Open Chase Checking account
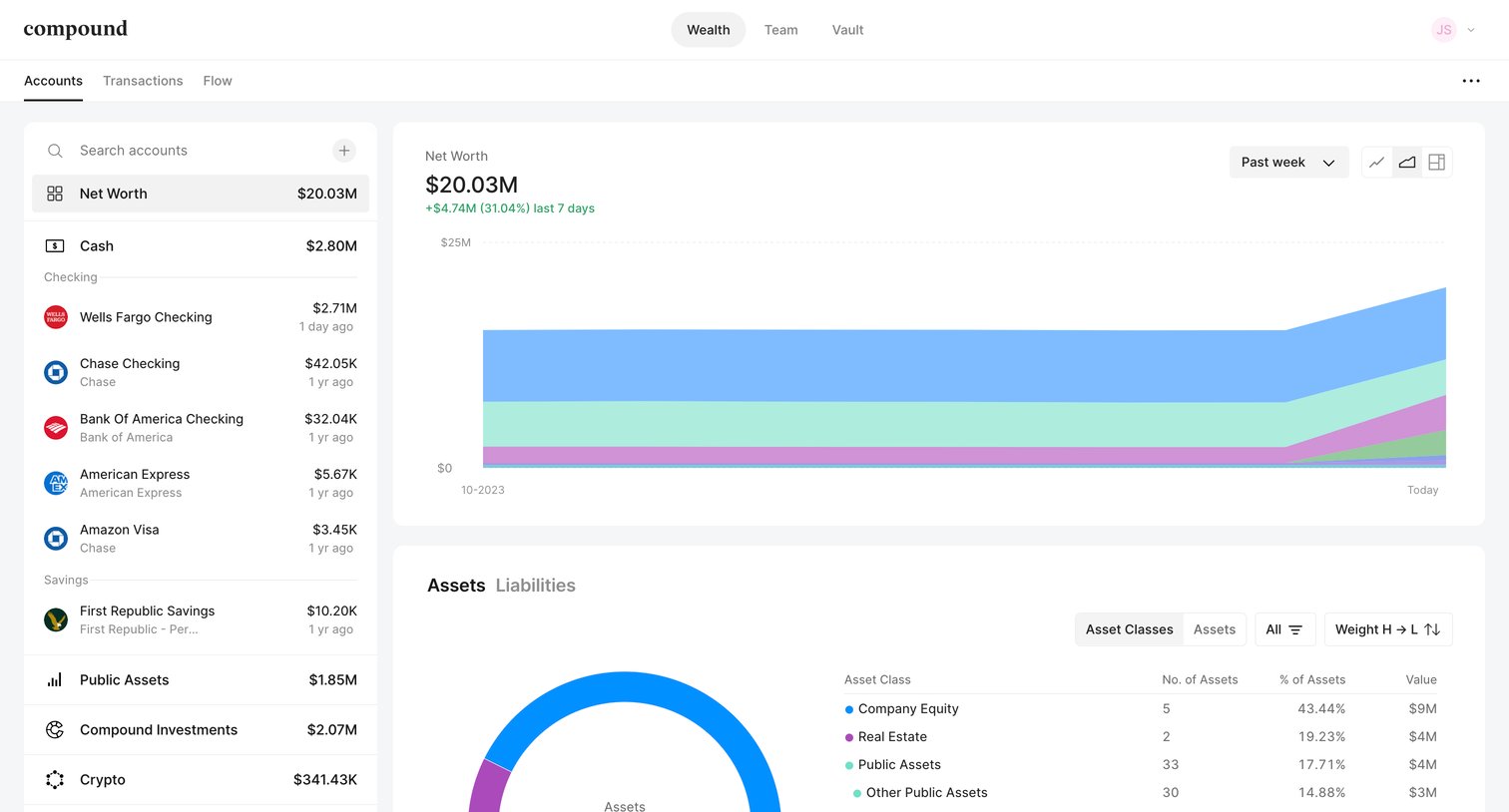This screenshot has width=1509, height=812. pyautogui.click(x=201, y=372)
